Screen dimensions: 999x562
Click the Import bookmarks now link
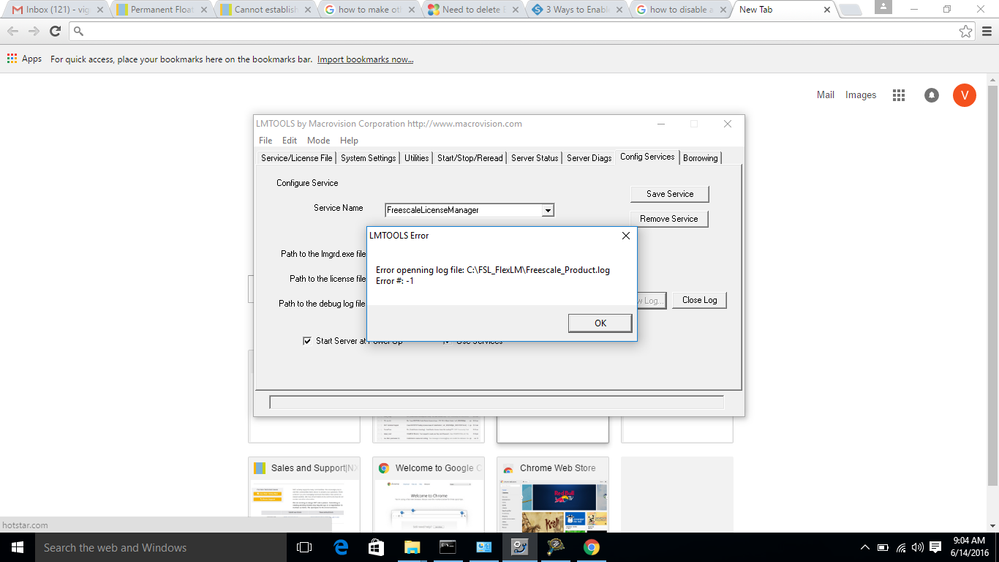click(365, 59)
